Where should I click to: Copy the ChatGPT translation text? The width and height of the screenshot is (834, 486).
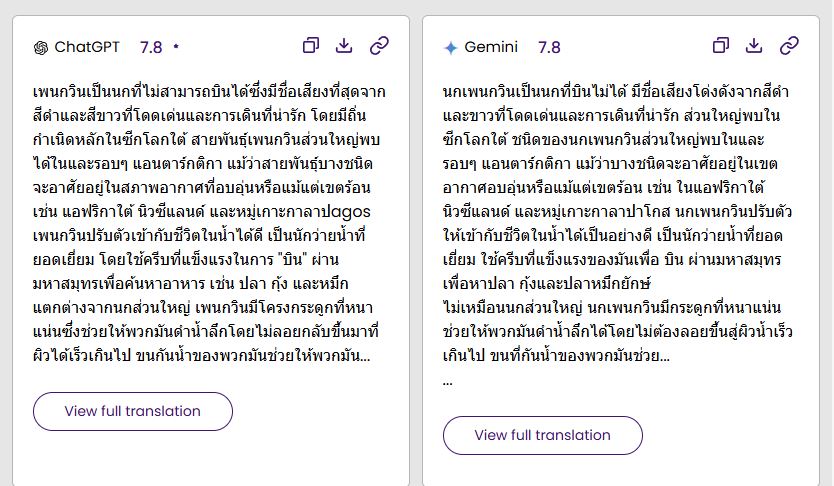coord(311,45)
